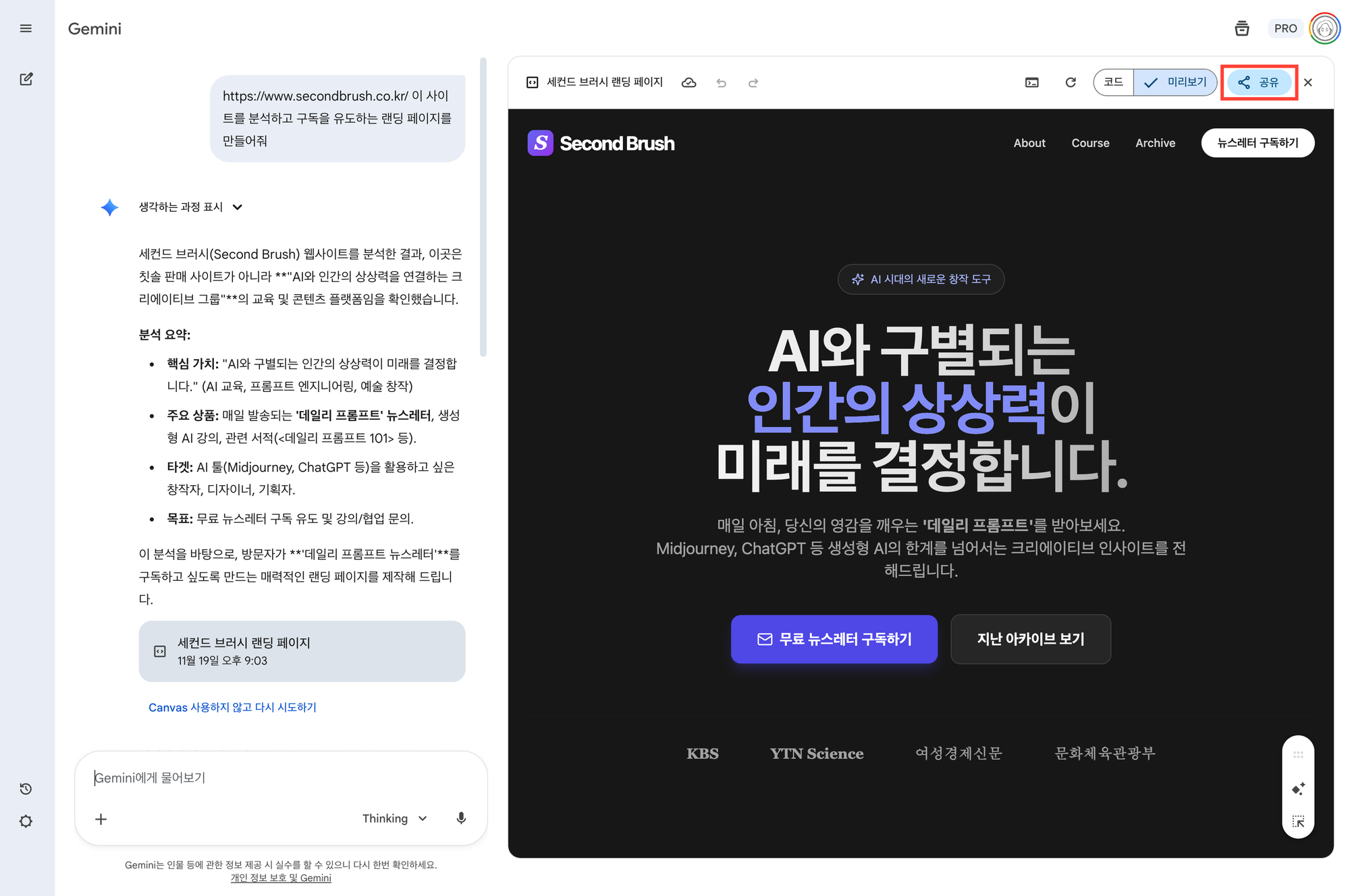This screenshot has width=1350, height=896.
Task: Click the microphone voice input icon
Action: click(461, 818)
